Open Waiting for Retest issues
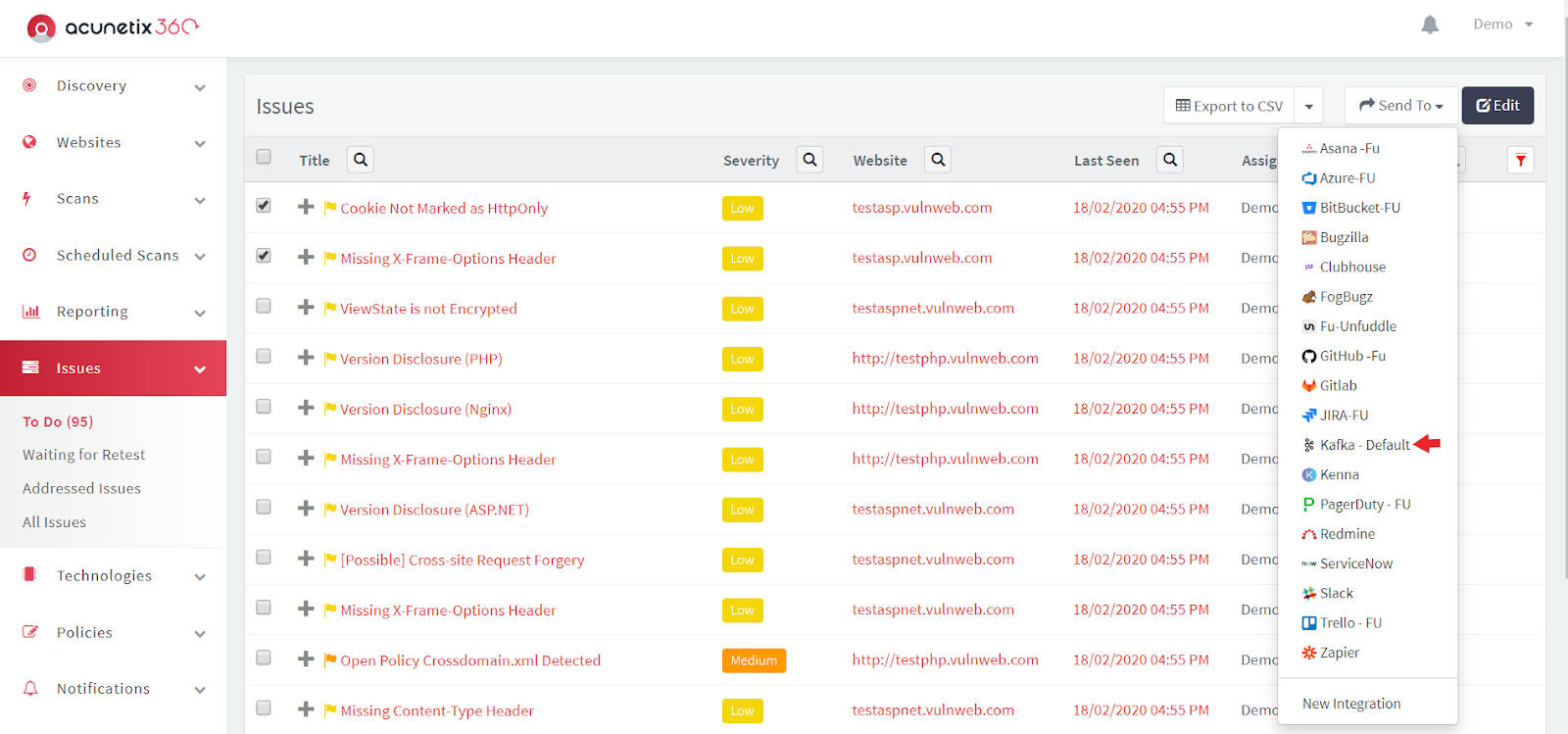 (x=83, y=455)
